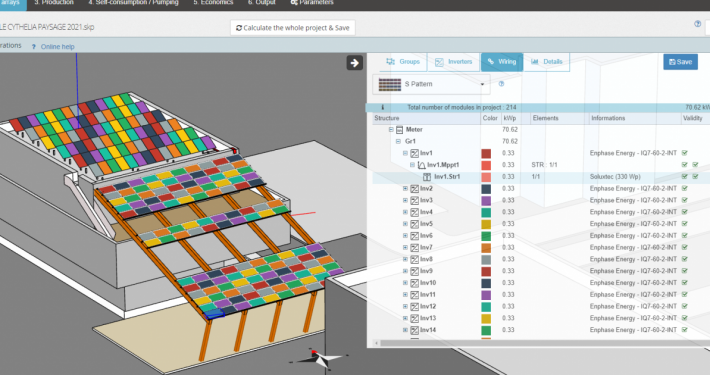
Task: Toggle the validity checkmark for Inv7
Action: [x=685, y=247]
